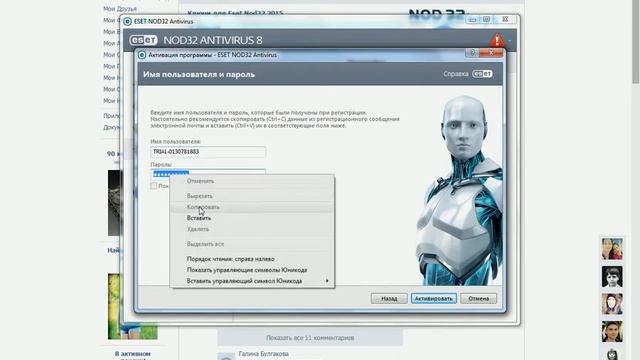Screen dimensions: 640x360
Task: Click the robot android illustration in dialog
Action: pyautogui.click(x=460, y=190)
